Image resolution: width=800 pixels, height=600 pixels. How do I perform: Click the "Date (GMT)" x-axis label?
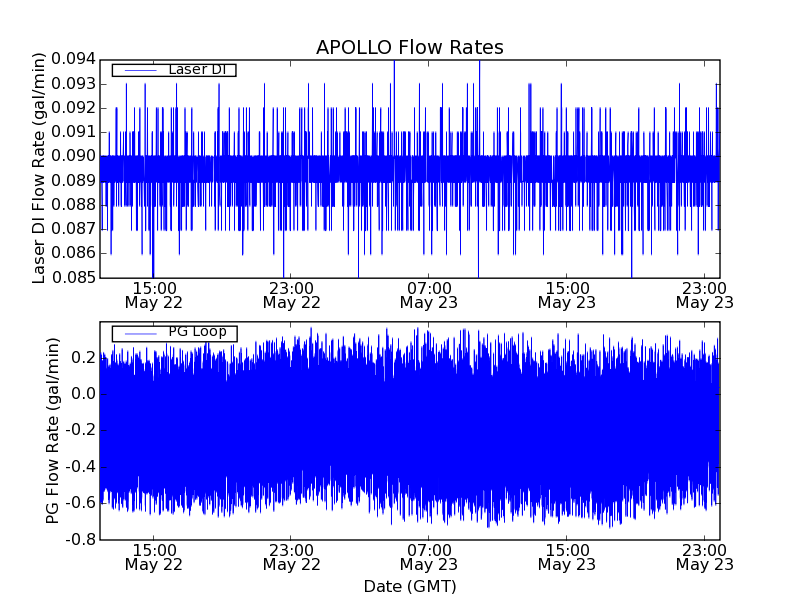tap(409, 586)
